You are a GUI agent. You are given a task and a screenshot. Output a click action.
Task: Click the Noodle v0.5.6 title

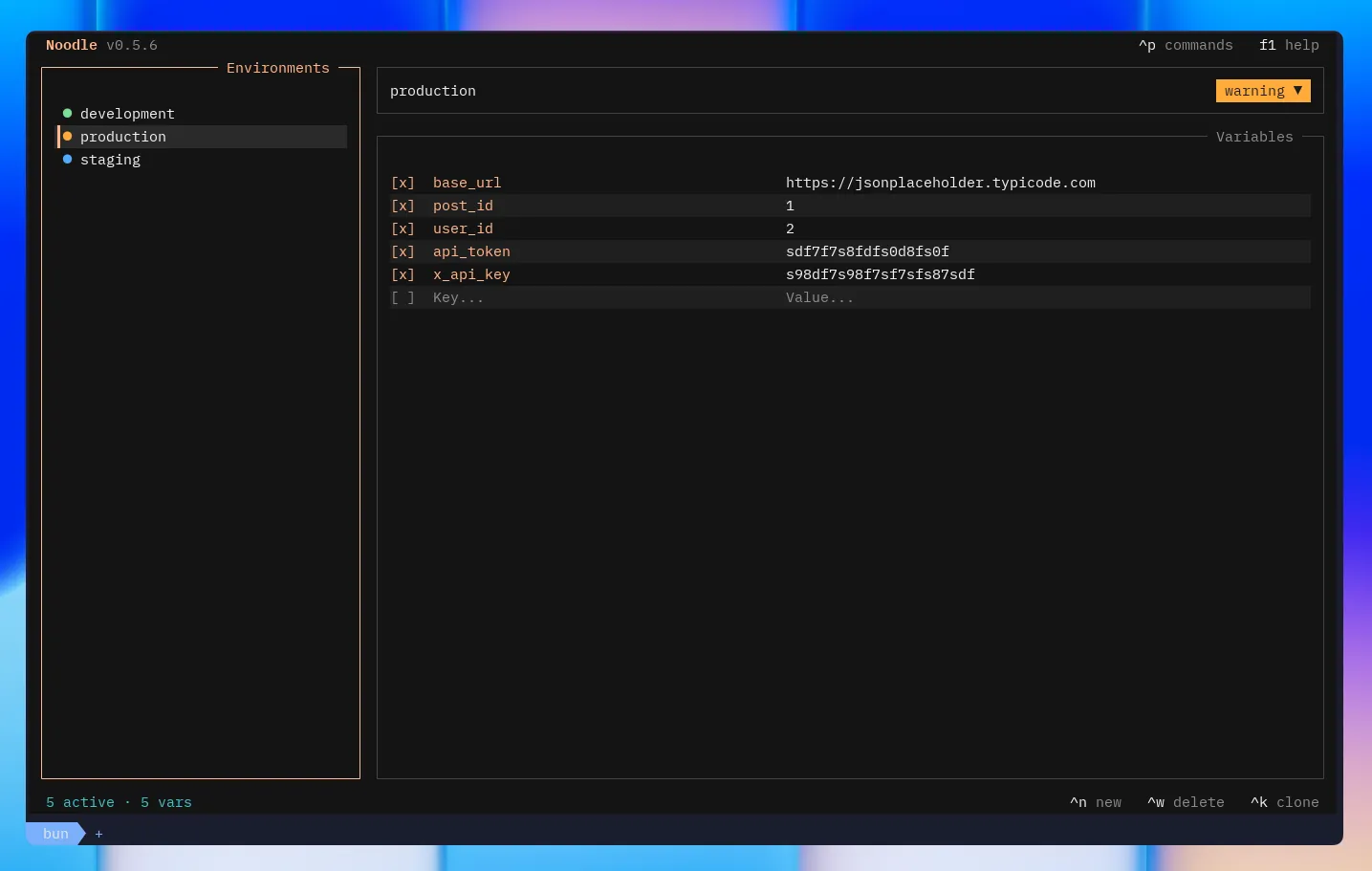[x=101, y=45]
